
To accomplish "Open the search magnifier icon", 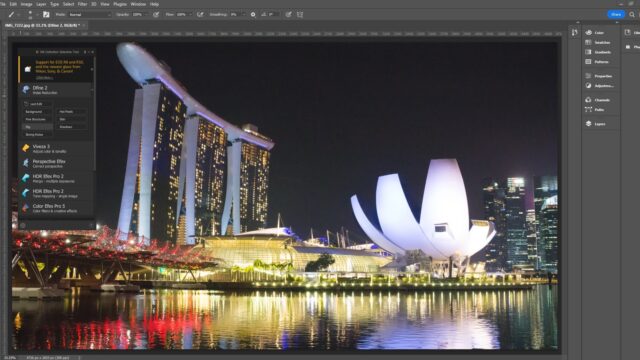I will (632, 14).
